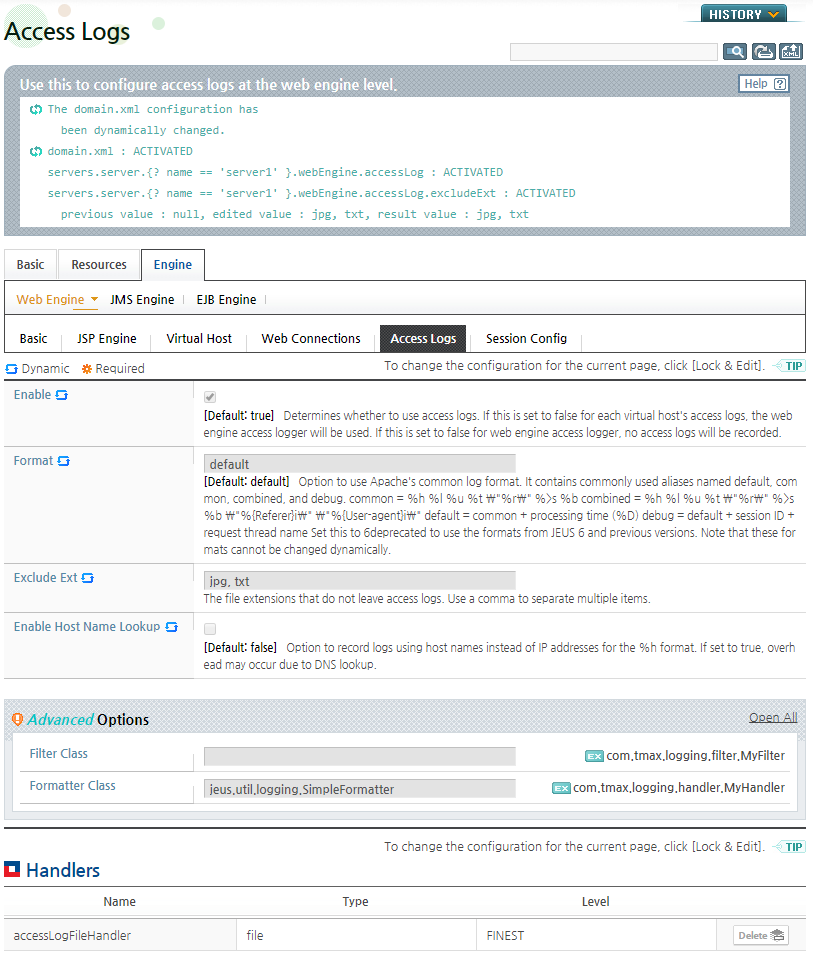The height and width of the screenshot is (958, 813).
Task: Click the Help question mark icon
Action: tap(780, 84)
